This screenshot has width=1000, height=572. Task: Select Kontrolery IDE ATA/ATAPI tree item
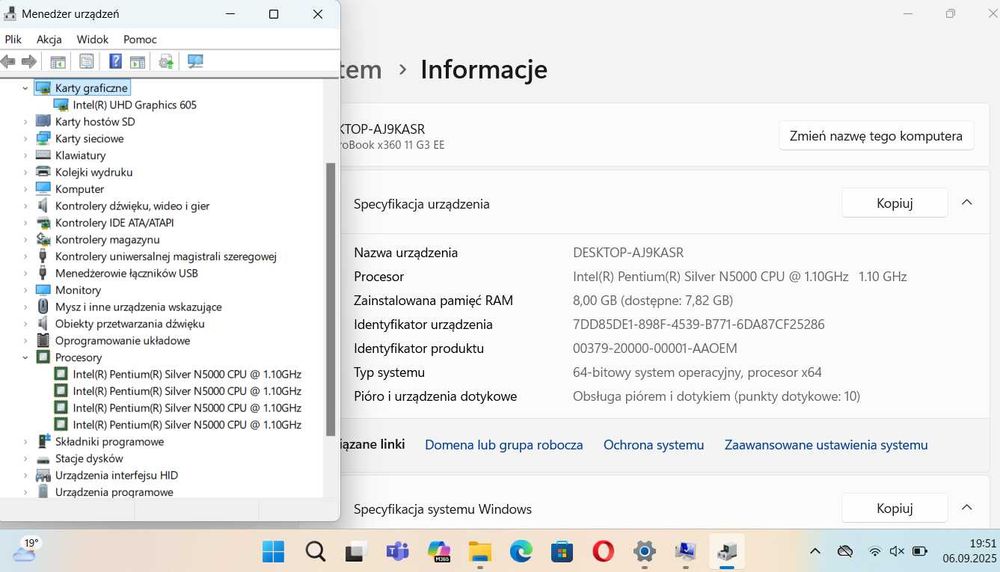click(x=114, y=223)
